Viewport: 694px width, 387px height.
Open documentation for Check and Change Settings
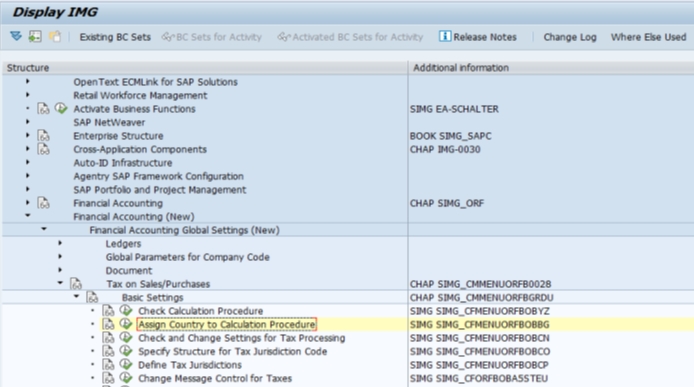108,338
